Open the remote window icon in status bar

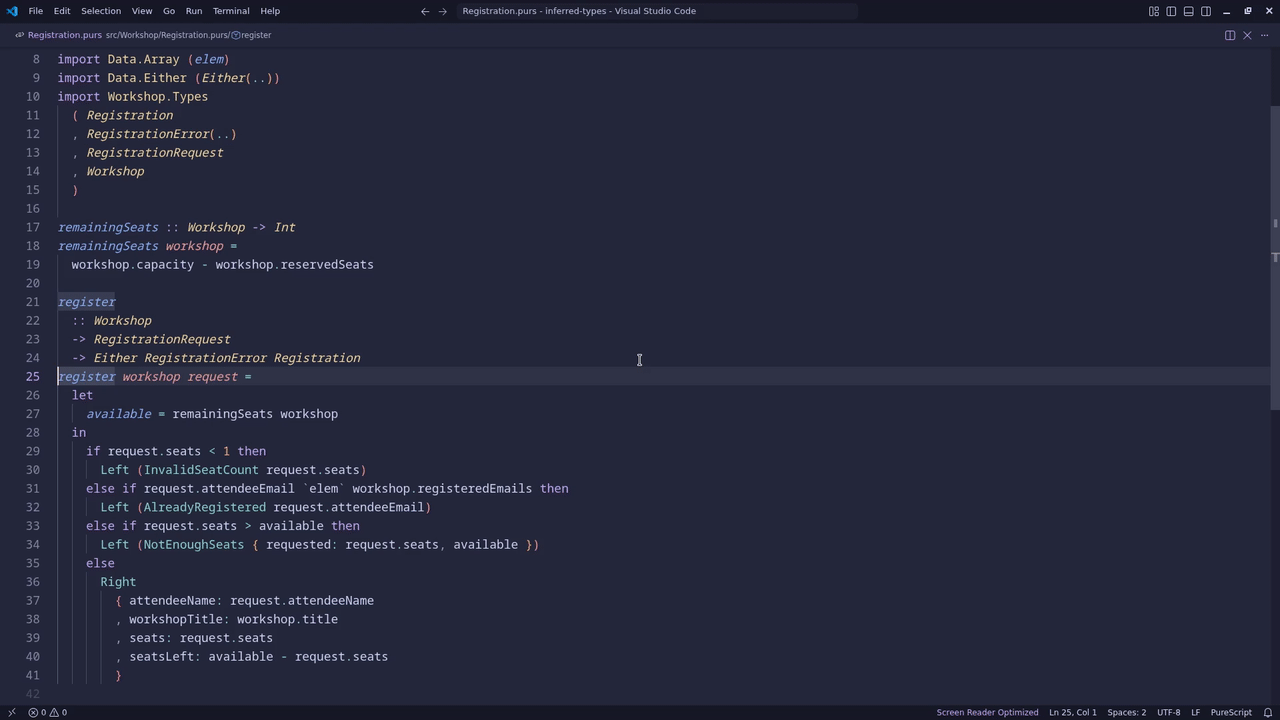(11, 712)
